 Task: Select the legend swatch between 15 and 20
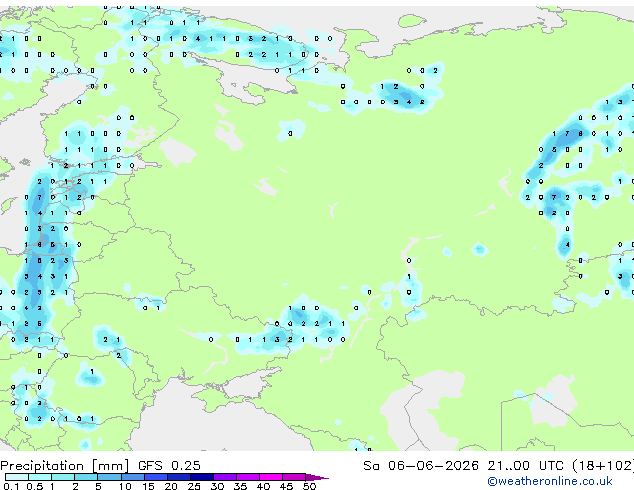(x=156, y=477)
